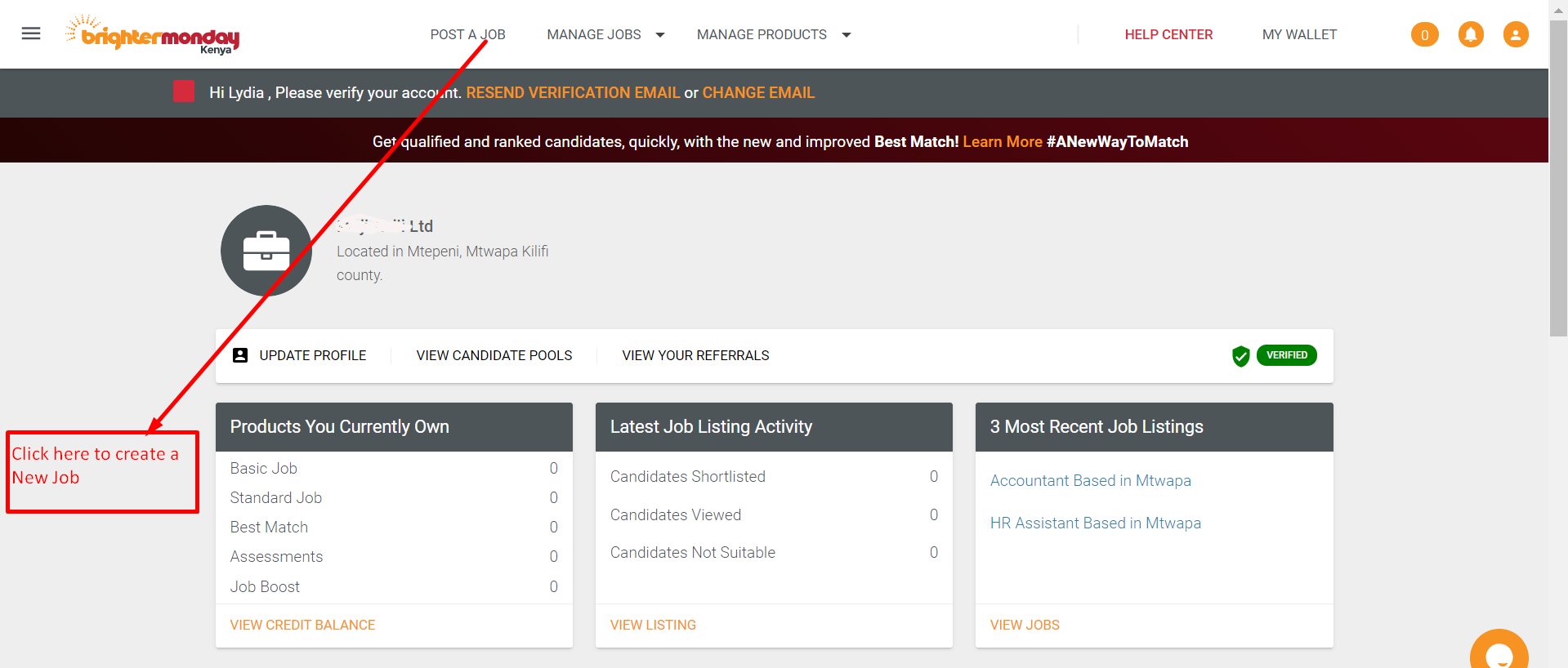Open the Manage Jobs menu

(x=594, y=34)
